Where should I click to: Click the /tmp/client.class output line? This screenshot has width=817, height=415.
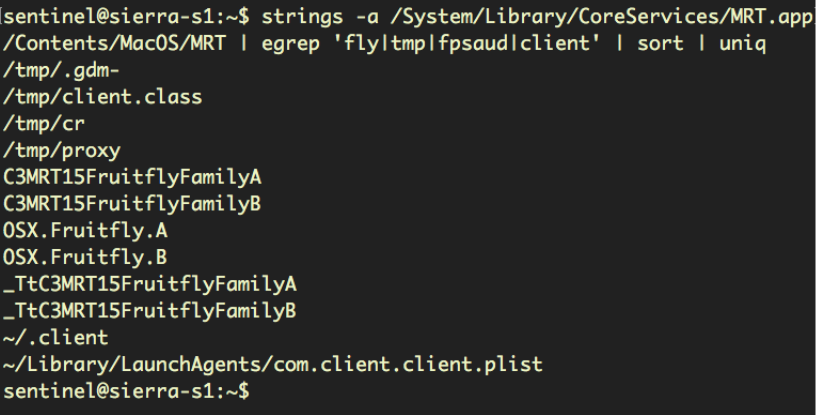point(102,98)
